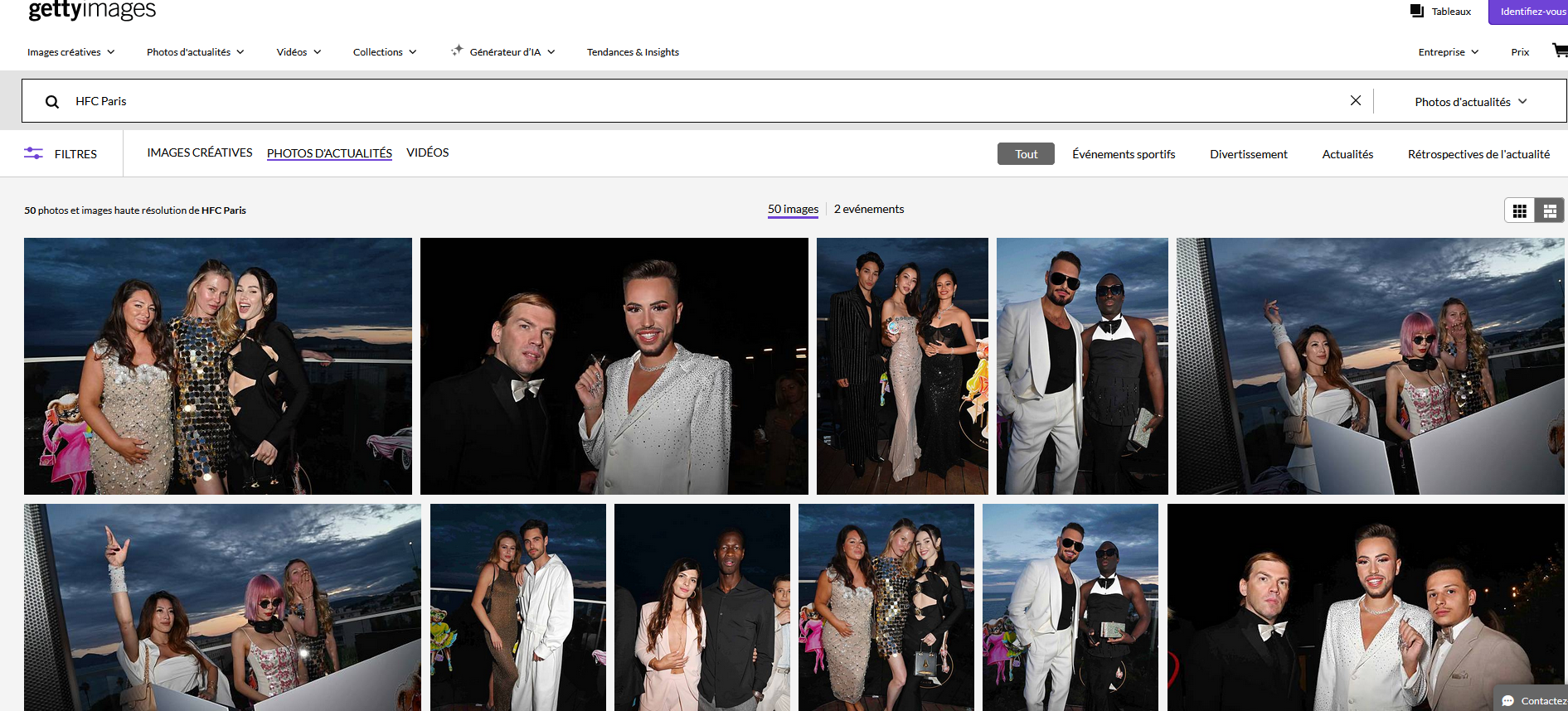
Task: Click the HFC Paris search field
Action: [697, 101]
